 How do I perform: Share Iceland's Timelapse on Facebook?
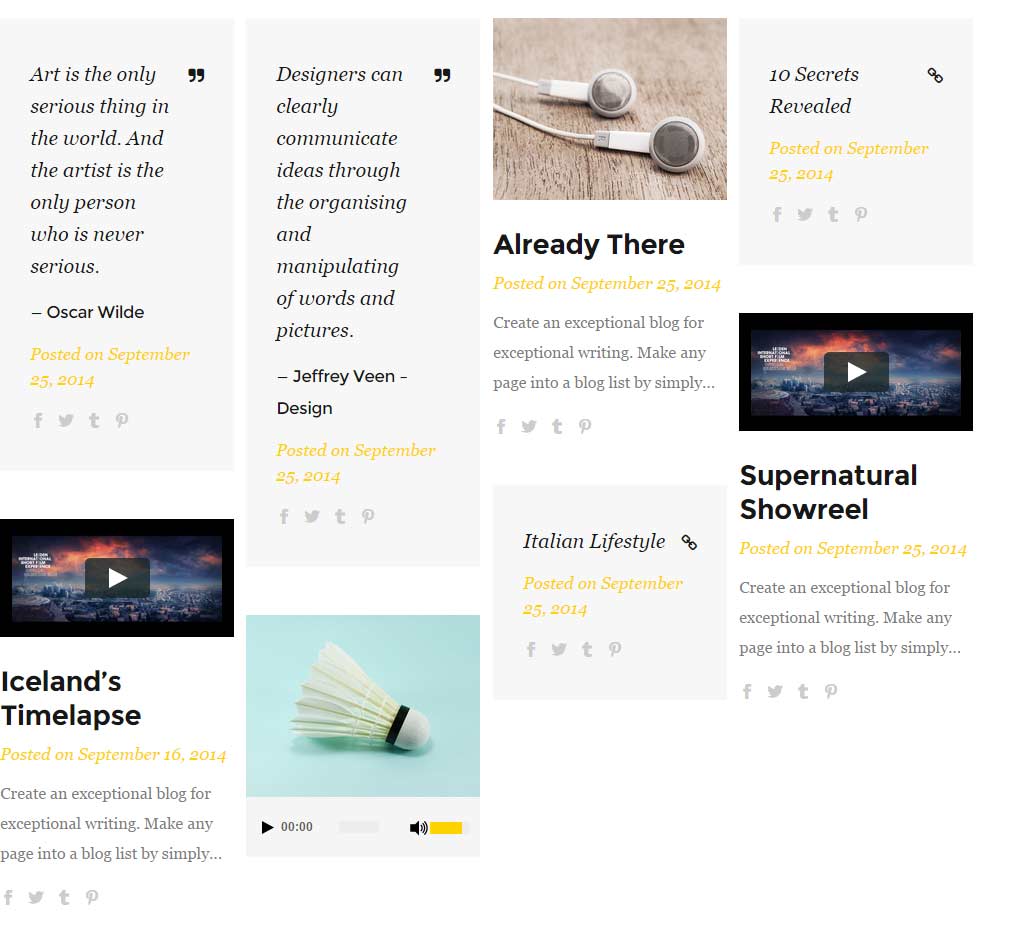[x=8, y=897]
